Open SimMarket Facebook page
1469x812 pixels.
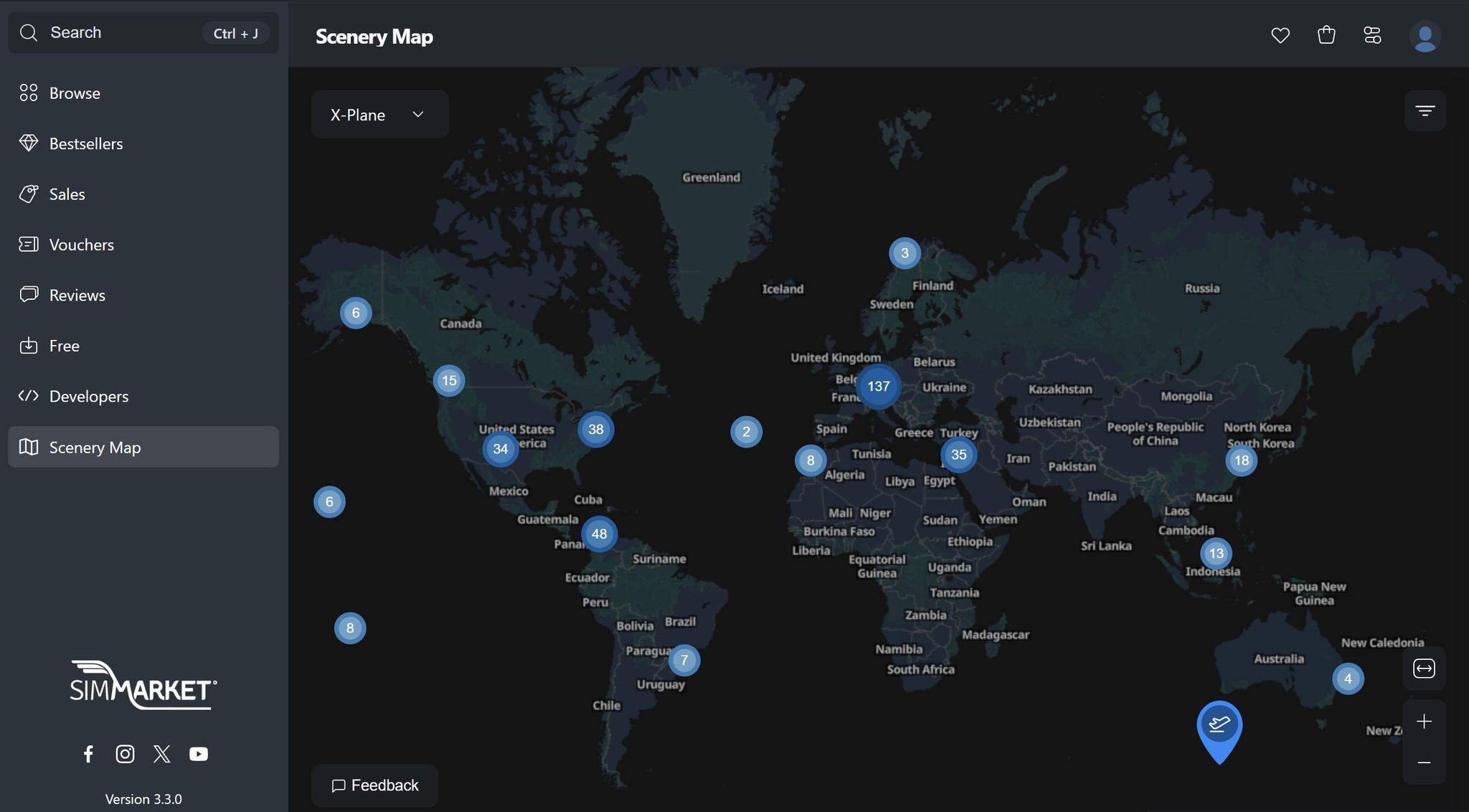click(x=88, y=754)
